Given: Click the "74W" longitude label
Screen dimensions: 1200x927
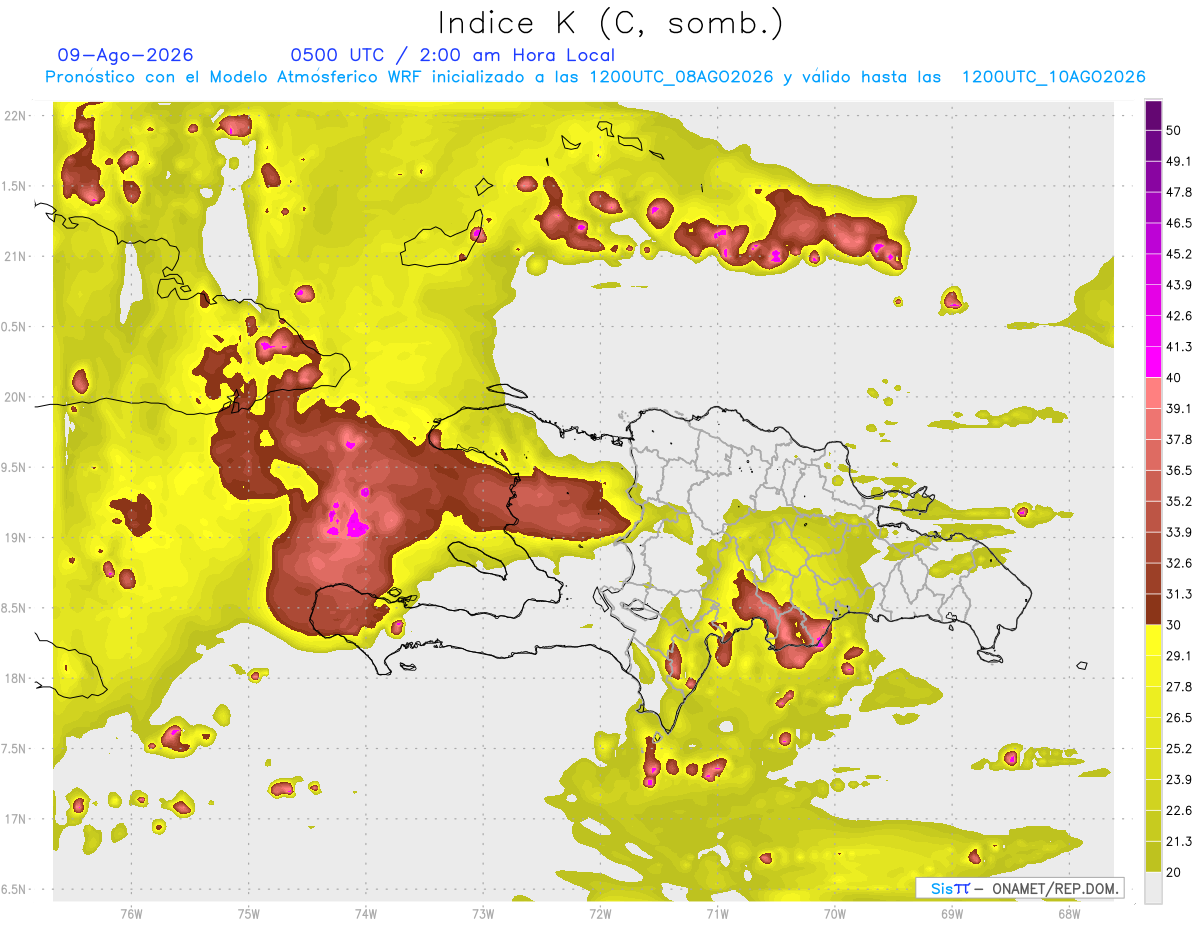Looking at the screenshot, I should (365, 913).
